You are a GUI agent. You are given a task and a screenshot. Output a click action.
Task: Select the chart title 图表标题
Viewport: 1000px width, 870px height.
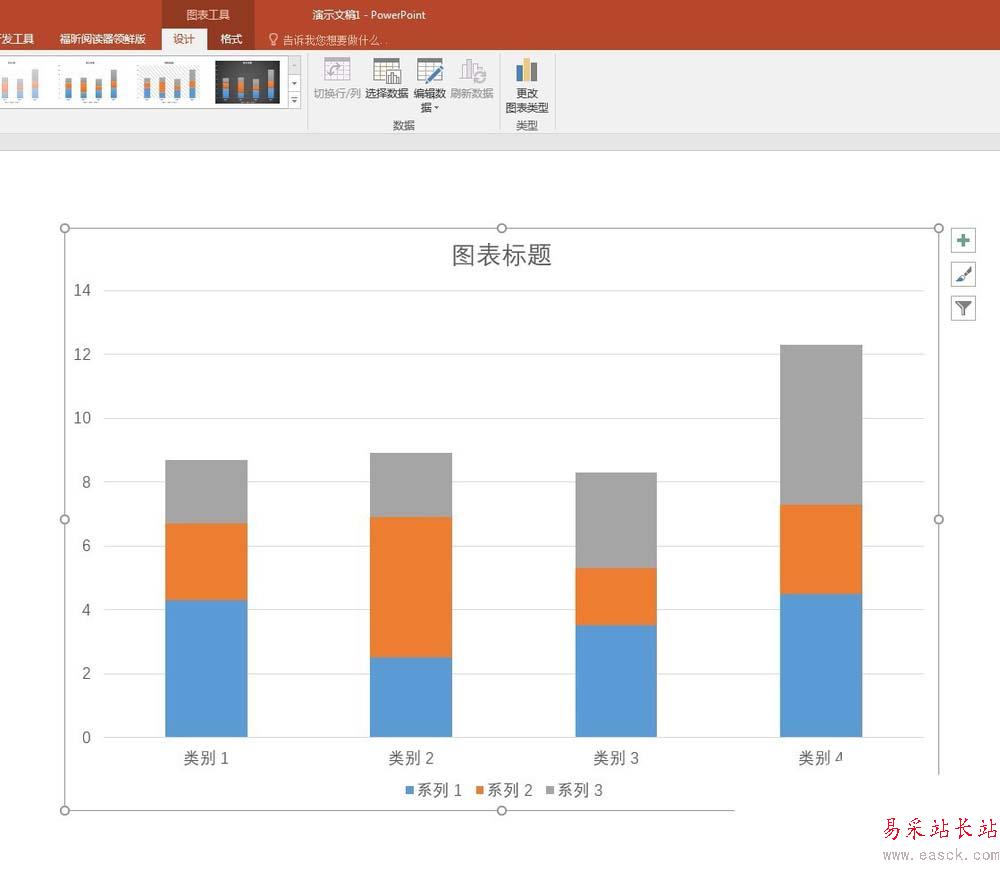point(502,255)
